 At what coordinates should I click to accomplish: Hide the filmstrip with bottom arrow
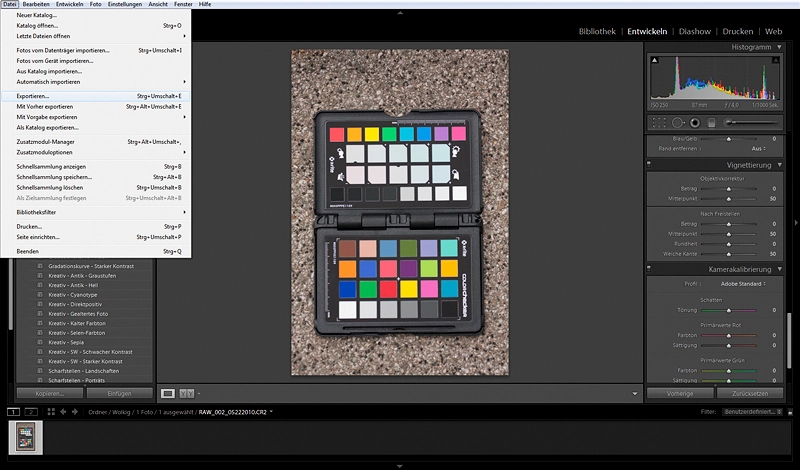click(400, 466)
